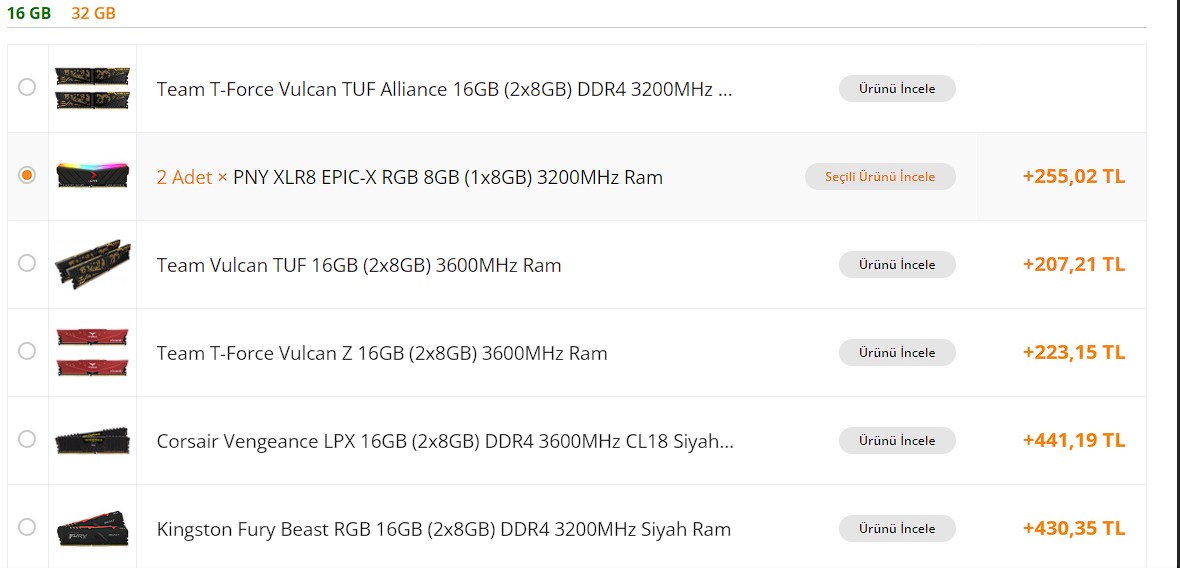Open the TUF Alliance RAM thumbnail image
Image resolution: width=1180 pixels, height=568 pixels.
(x=92, y=88)
